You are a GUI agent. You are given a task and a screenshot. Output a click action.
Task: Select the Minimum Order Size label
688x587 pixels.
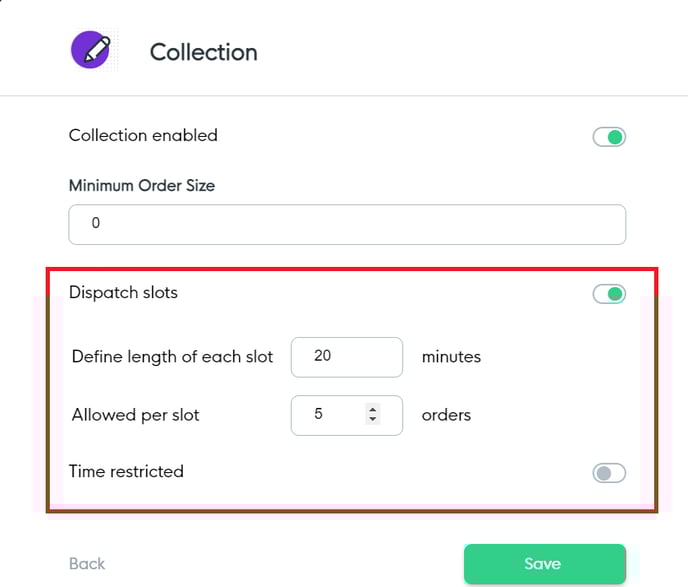coord(142,185)
